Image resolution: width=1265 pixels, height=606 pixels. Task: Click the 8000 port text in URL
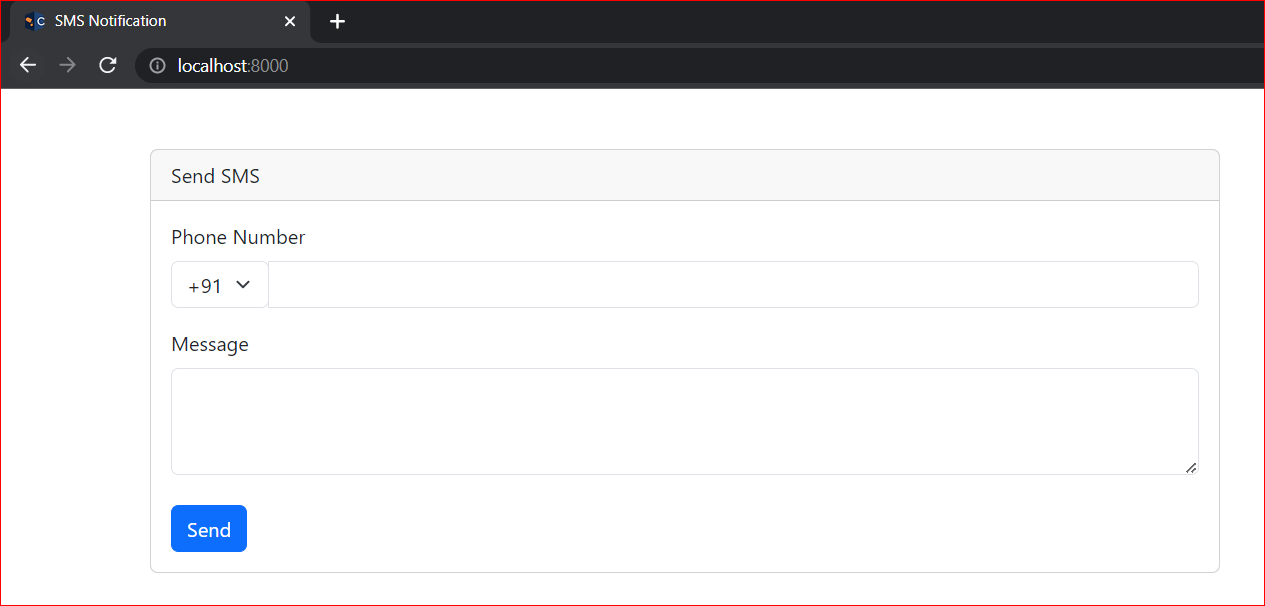coord(269,66)
